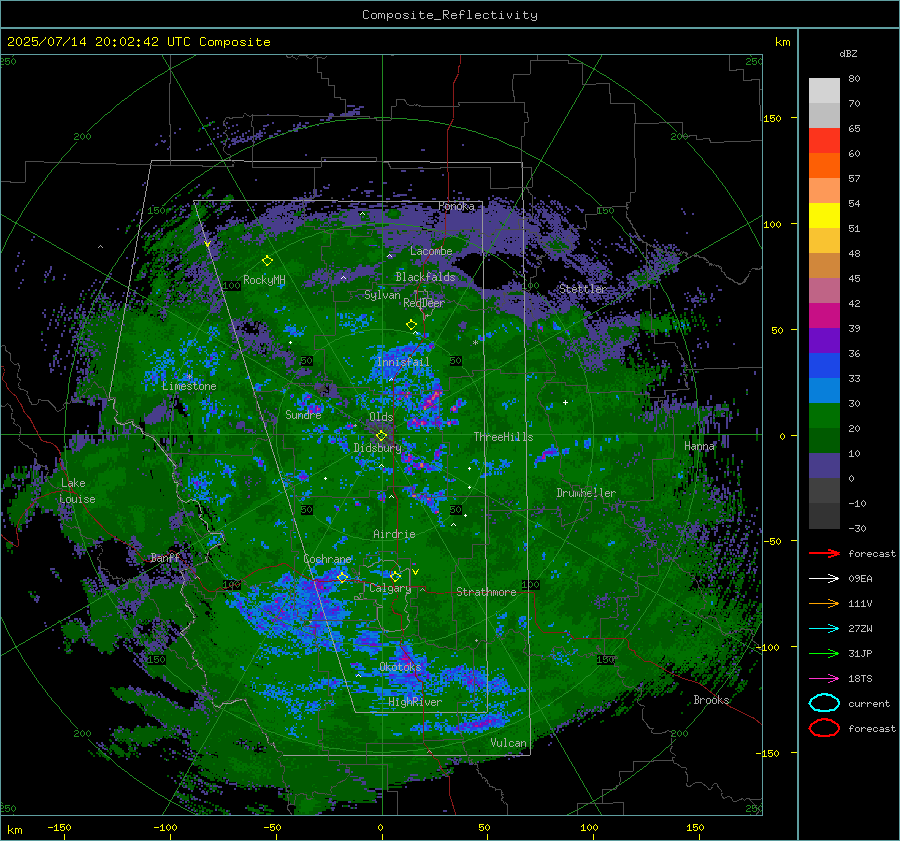
Task: Click the Sylvan label
Action: pyautogui.click(x=382, y=295)
